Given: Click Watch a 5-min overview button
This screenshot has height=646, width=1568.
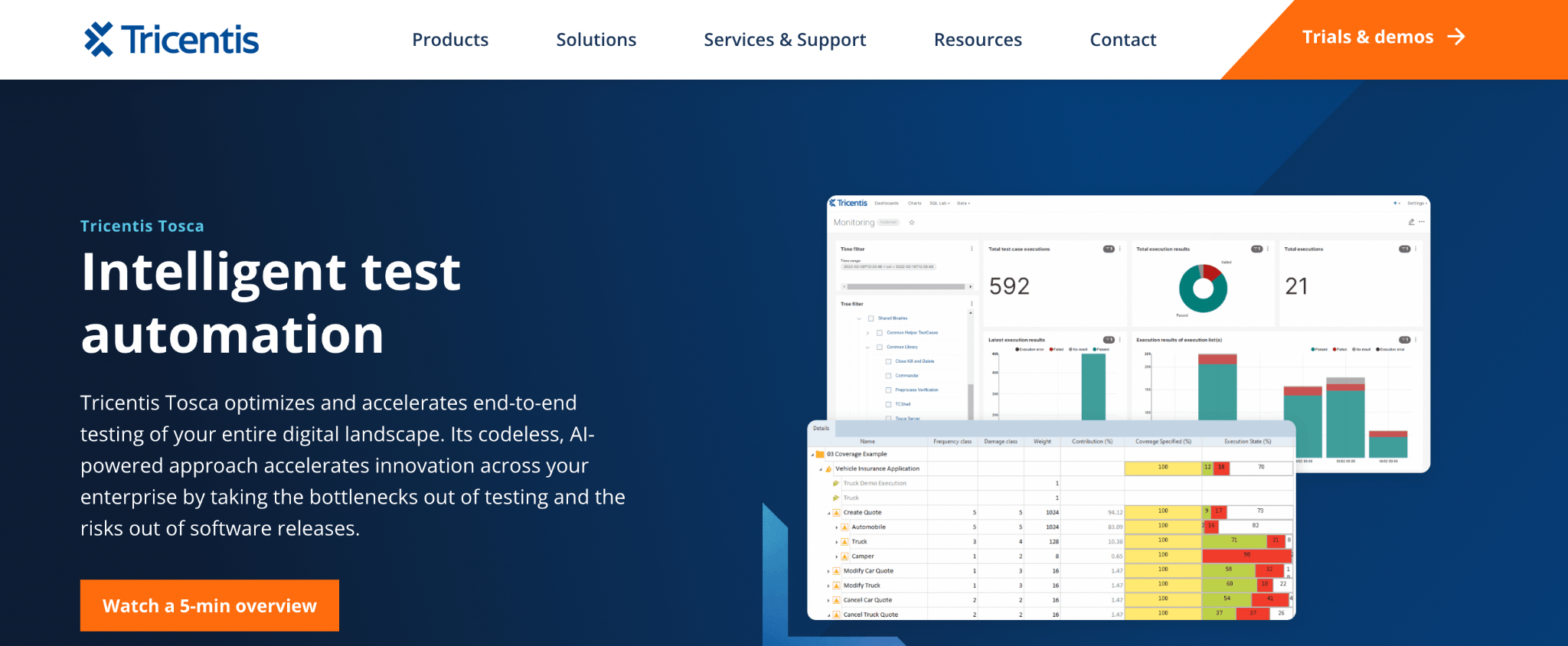Looking at the screenshot, I should (210, 605).
